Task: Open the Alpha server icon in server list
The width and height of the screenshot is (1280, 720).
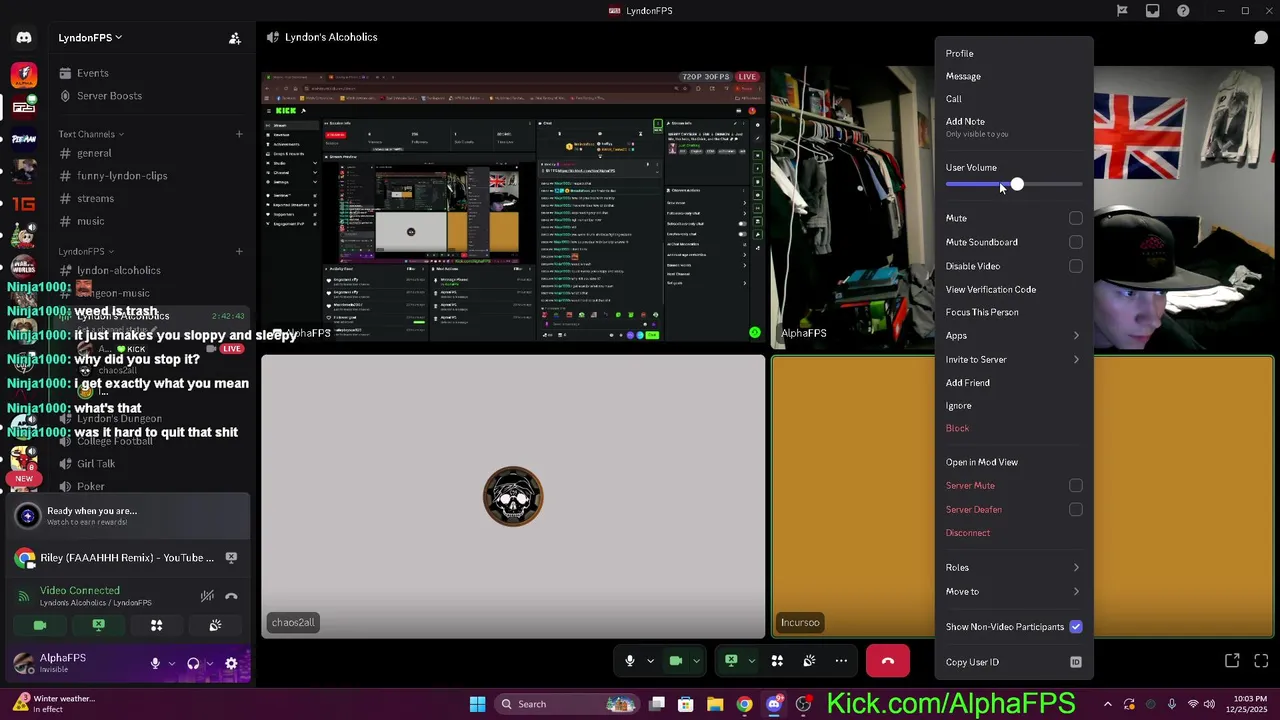Action: pyautogui.click(x=24, y=75)
